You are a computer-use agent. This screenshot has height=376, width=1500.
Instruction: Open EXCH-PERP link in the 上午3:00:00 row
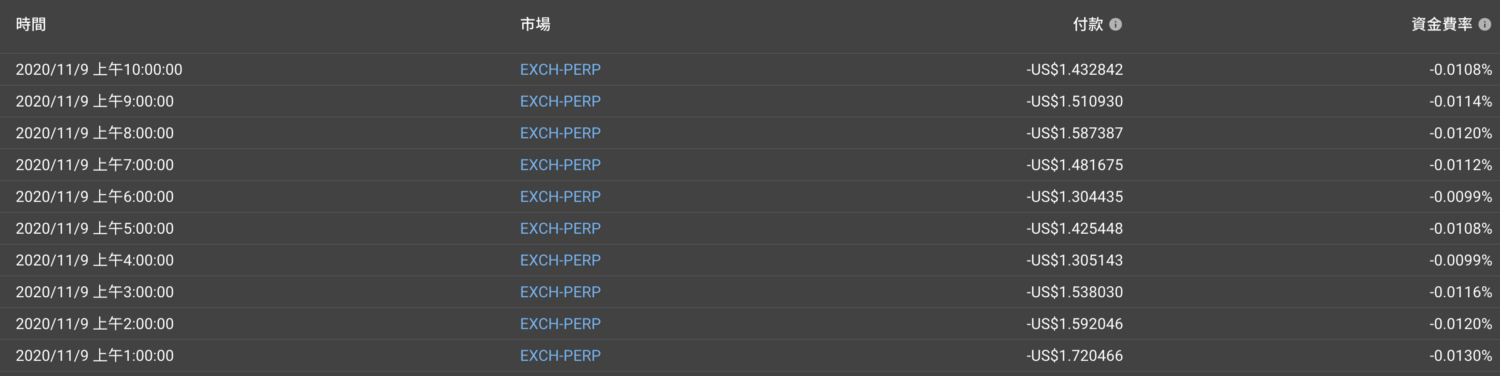[560, 292]
